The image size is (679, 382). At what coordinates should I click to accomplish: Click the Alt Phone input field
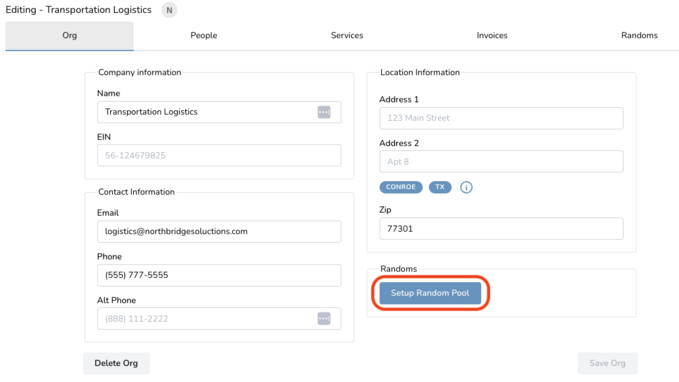pyautogui.click(x=219, y=319)
